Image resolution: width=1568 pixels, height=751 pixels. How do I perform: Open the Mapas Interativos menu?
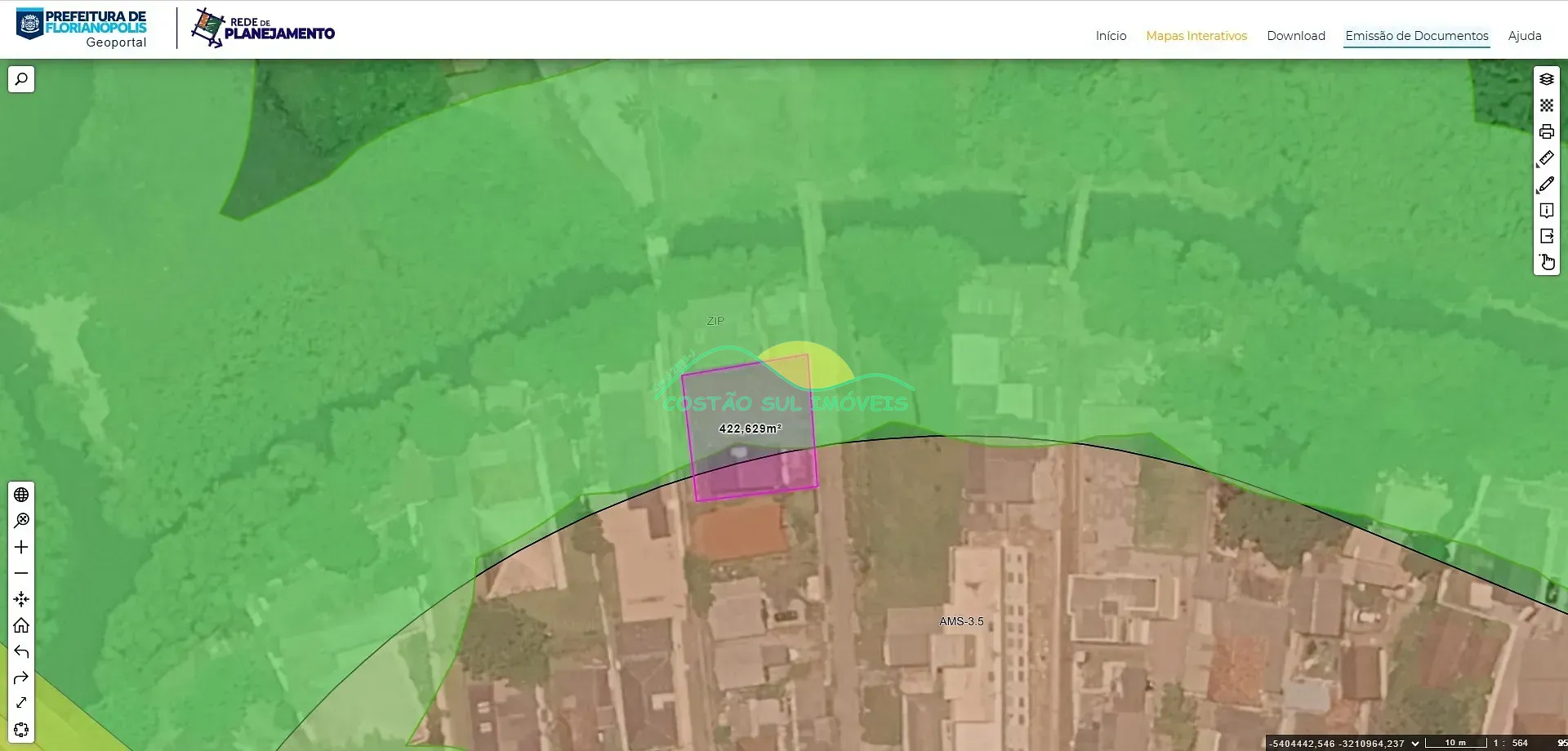pos(1196,36)
